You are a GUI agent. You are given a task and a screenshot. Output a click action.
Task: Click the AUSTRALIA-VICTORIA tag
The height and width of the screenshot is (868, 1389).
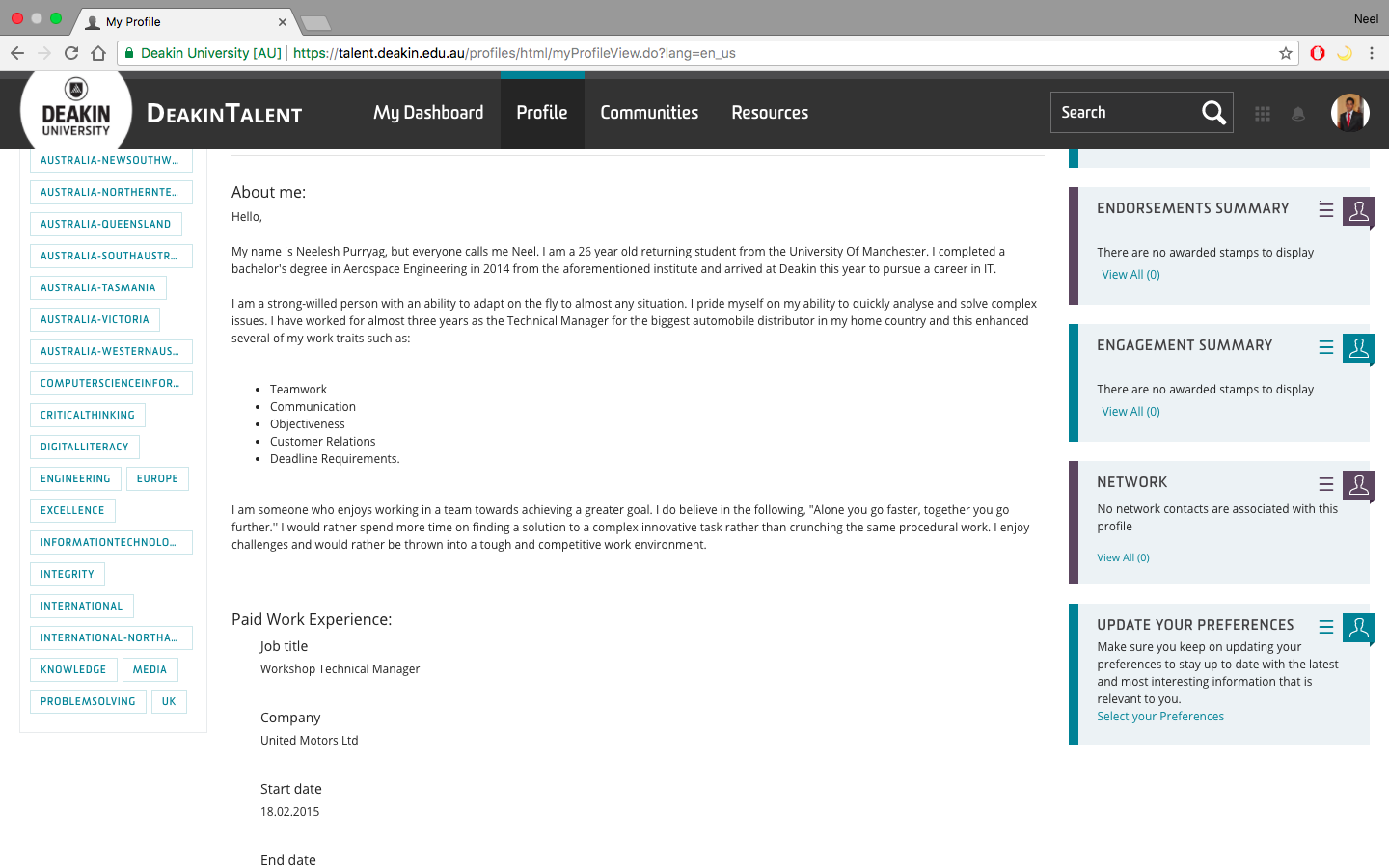[x=95, y=319]
